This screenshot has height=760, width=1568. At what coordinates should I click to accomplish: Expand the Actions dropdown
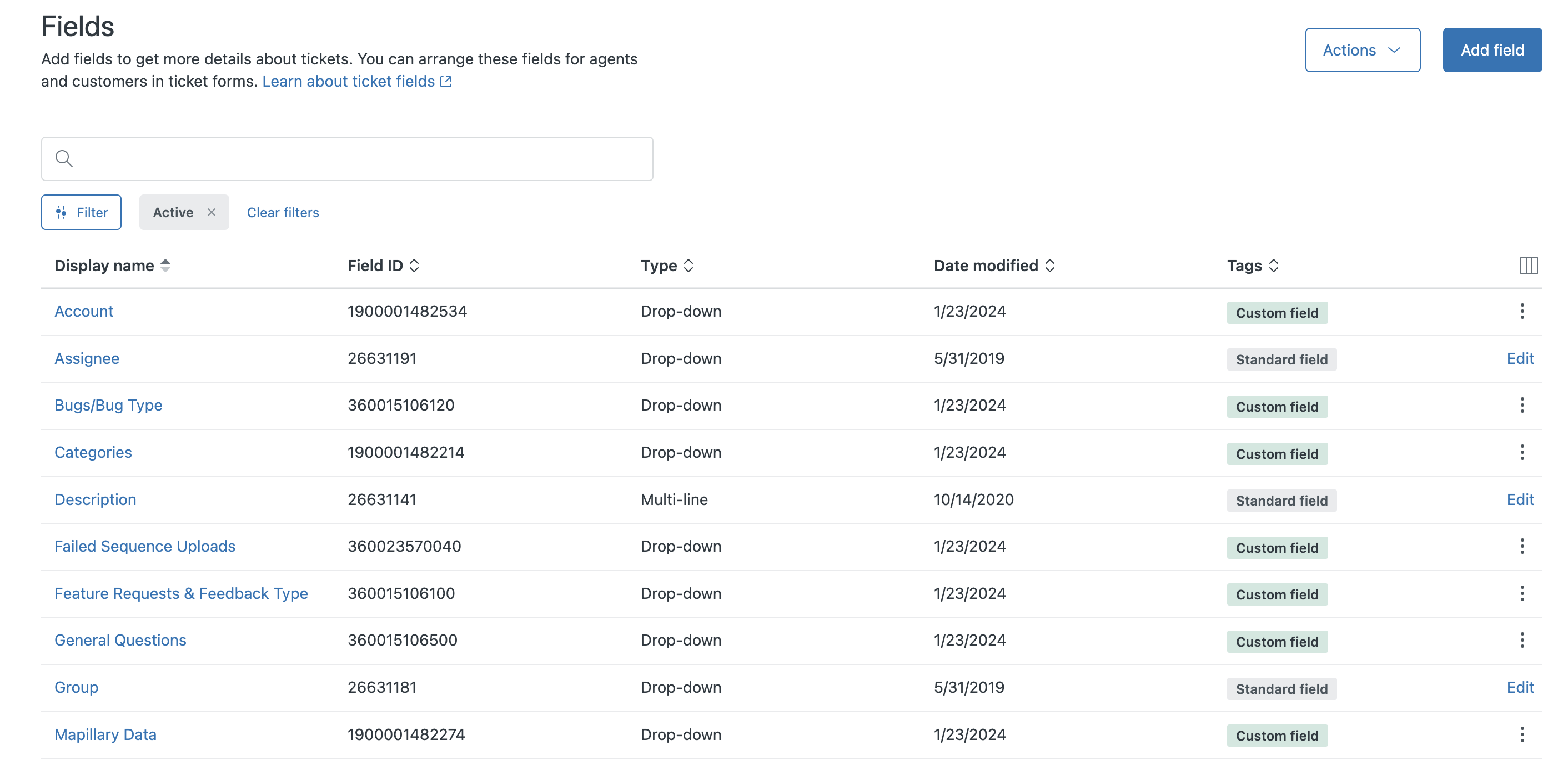(1362, 50)
